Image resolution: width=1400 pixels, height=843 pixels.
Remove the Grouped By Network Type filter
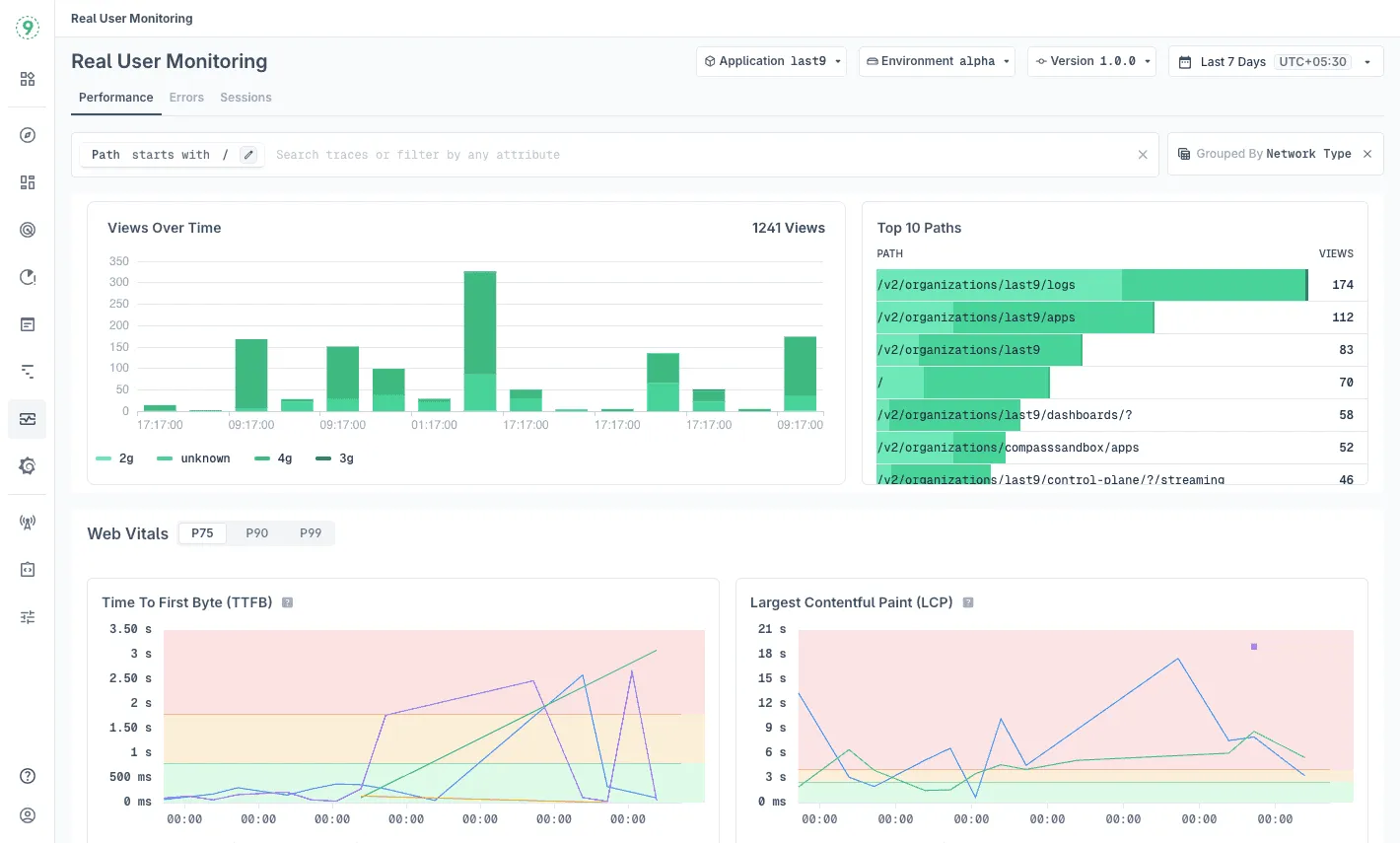[1367, 154]
